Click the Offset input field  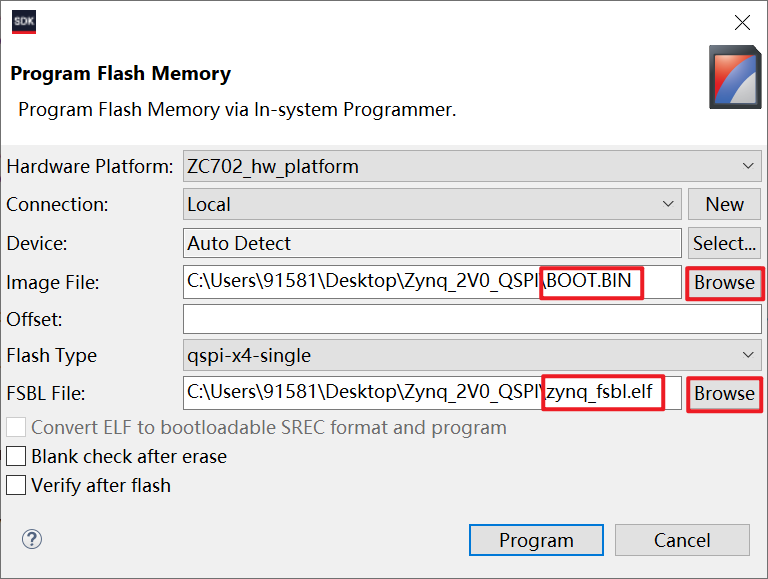coord(472,319)
